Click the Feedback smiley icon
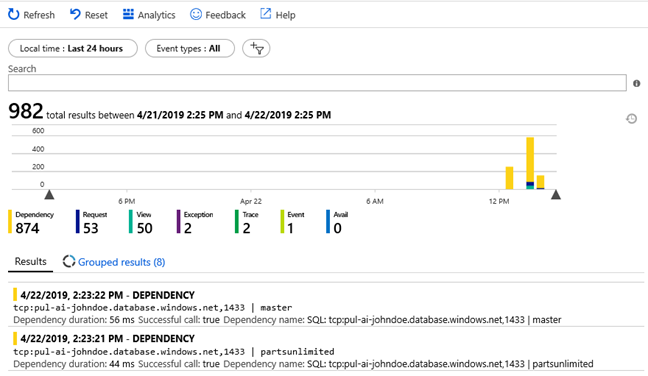This screenshot has width=648, height=376. (195, 14)
